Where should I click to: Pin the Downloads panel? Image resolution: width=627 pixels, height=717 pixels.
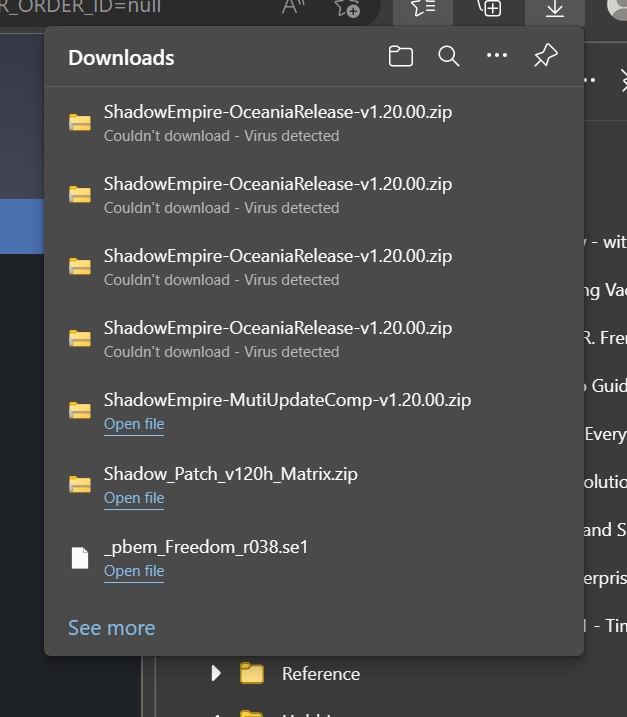click(x=546, y=56)
